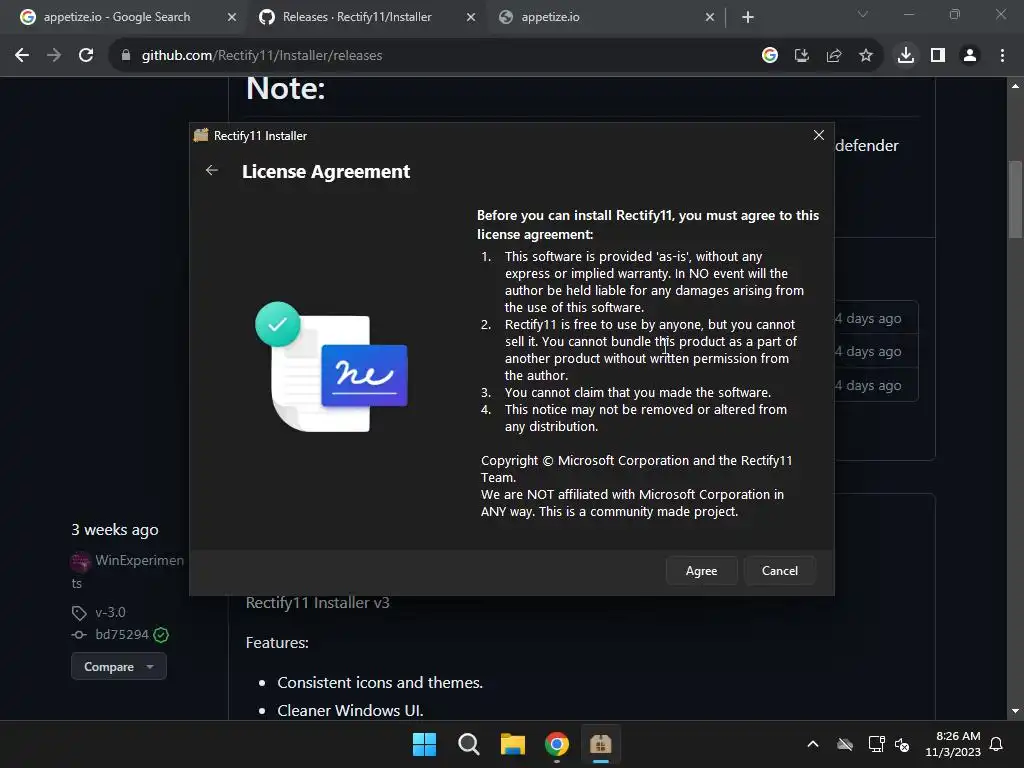This screenshot has height=768, width=1024.
Task: Click the signed document license illustration
Action: (331, 366)
